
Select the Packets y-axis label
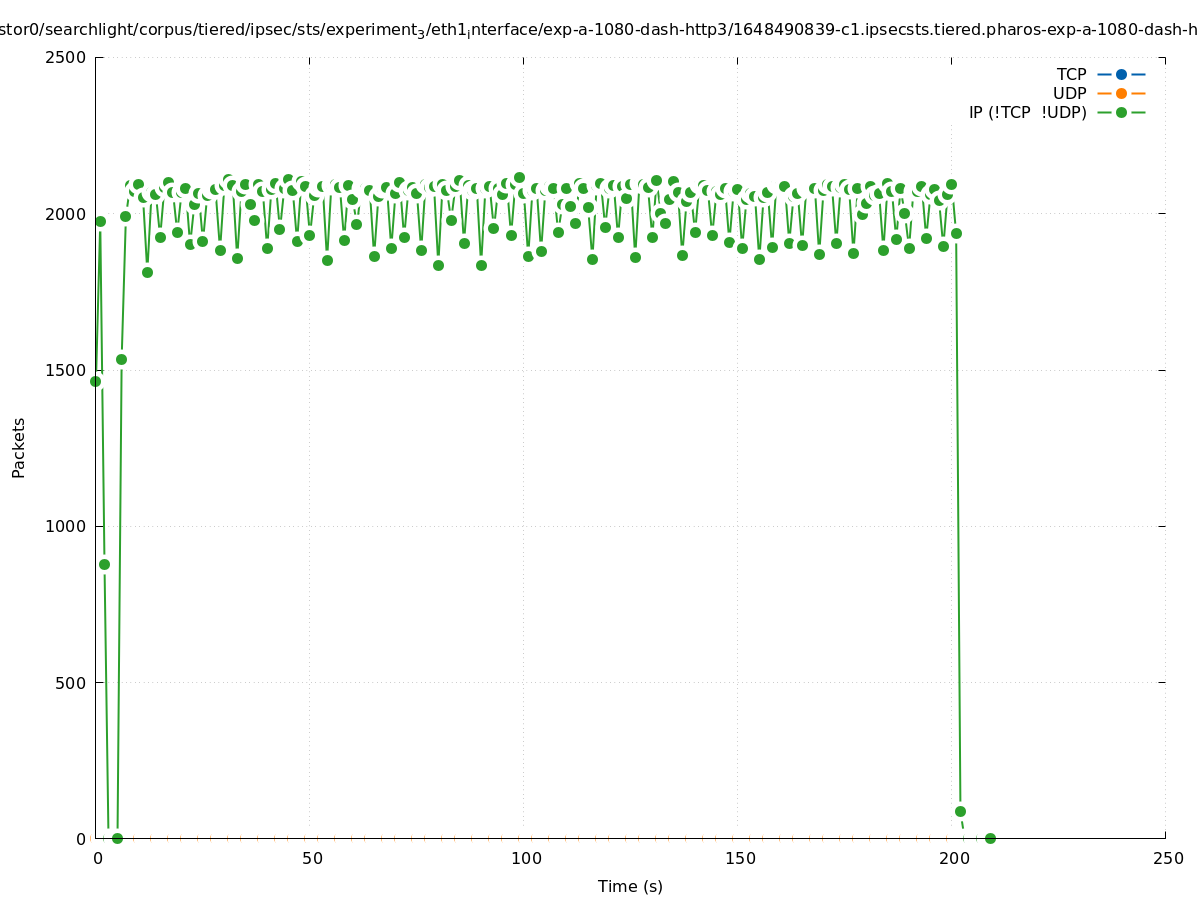coord(19,447)
